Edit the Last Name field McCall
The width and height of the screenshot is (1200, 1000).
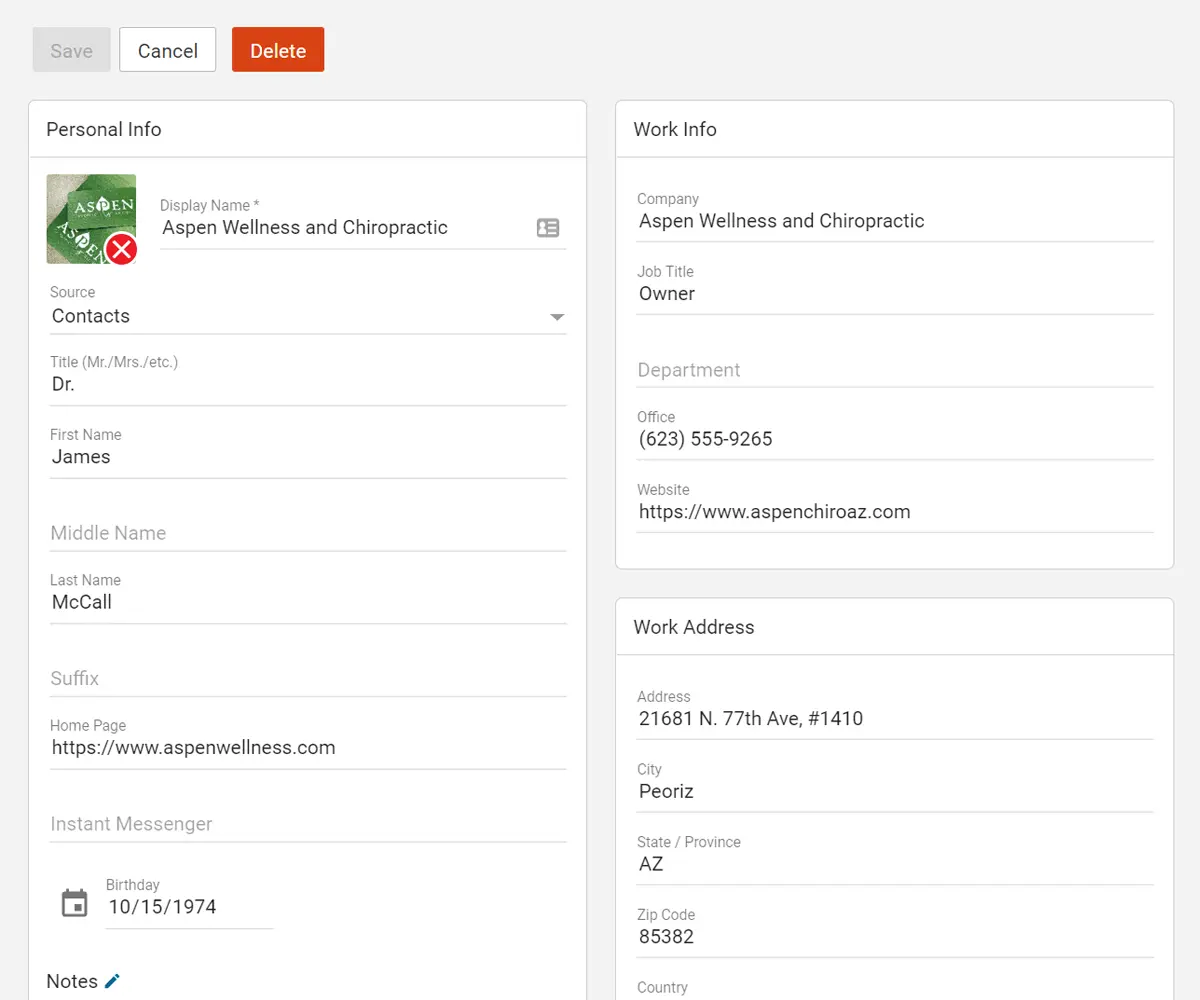308,602
